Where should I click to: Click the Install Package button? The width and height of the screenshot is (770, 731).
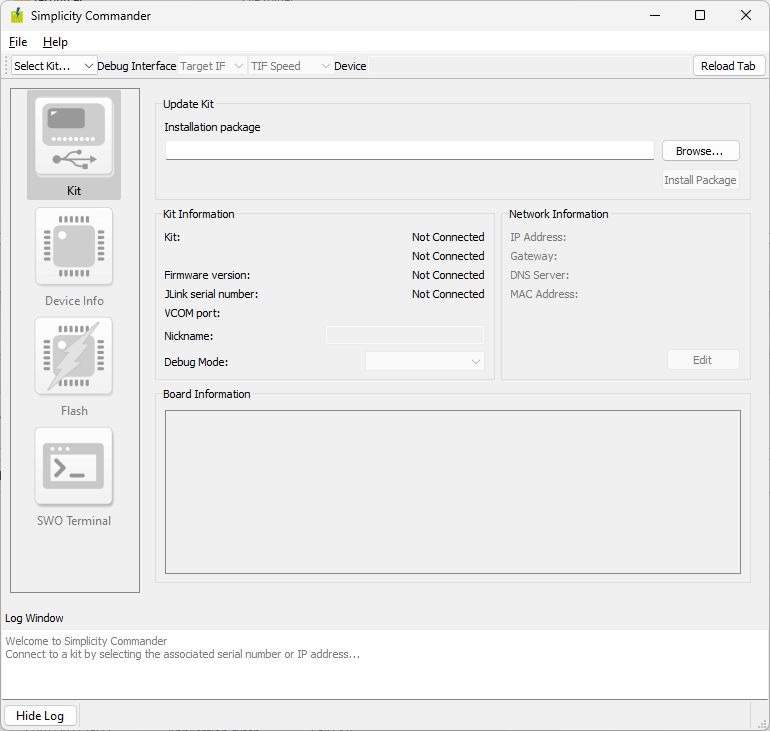point(700,180)
